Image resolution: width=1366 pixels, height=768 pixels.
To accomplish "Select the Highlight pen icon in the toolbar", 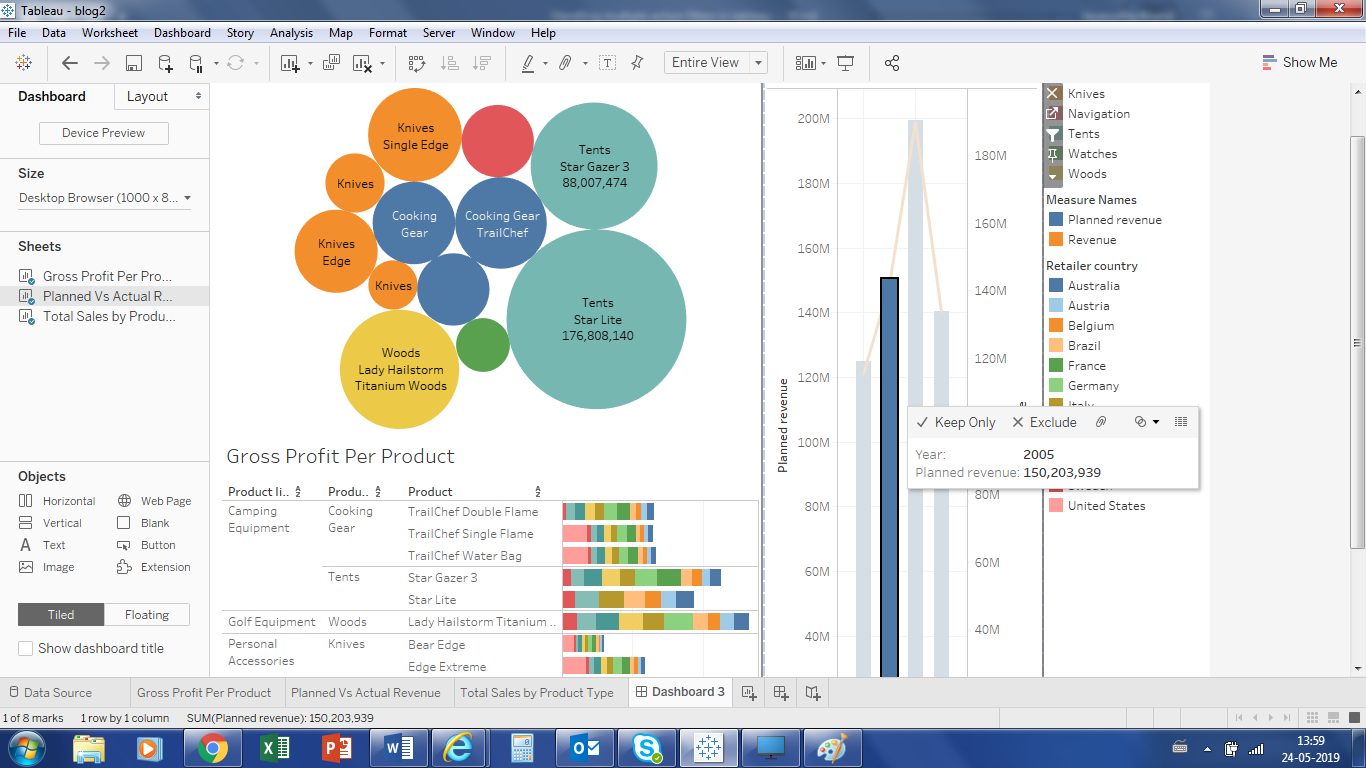I will (528, 62).
